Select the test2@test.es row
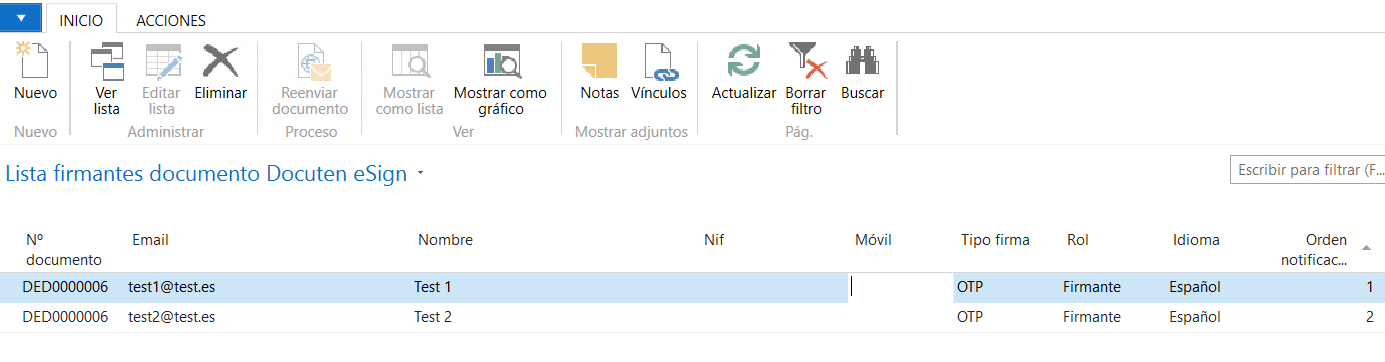 [692, 317]
